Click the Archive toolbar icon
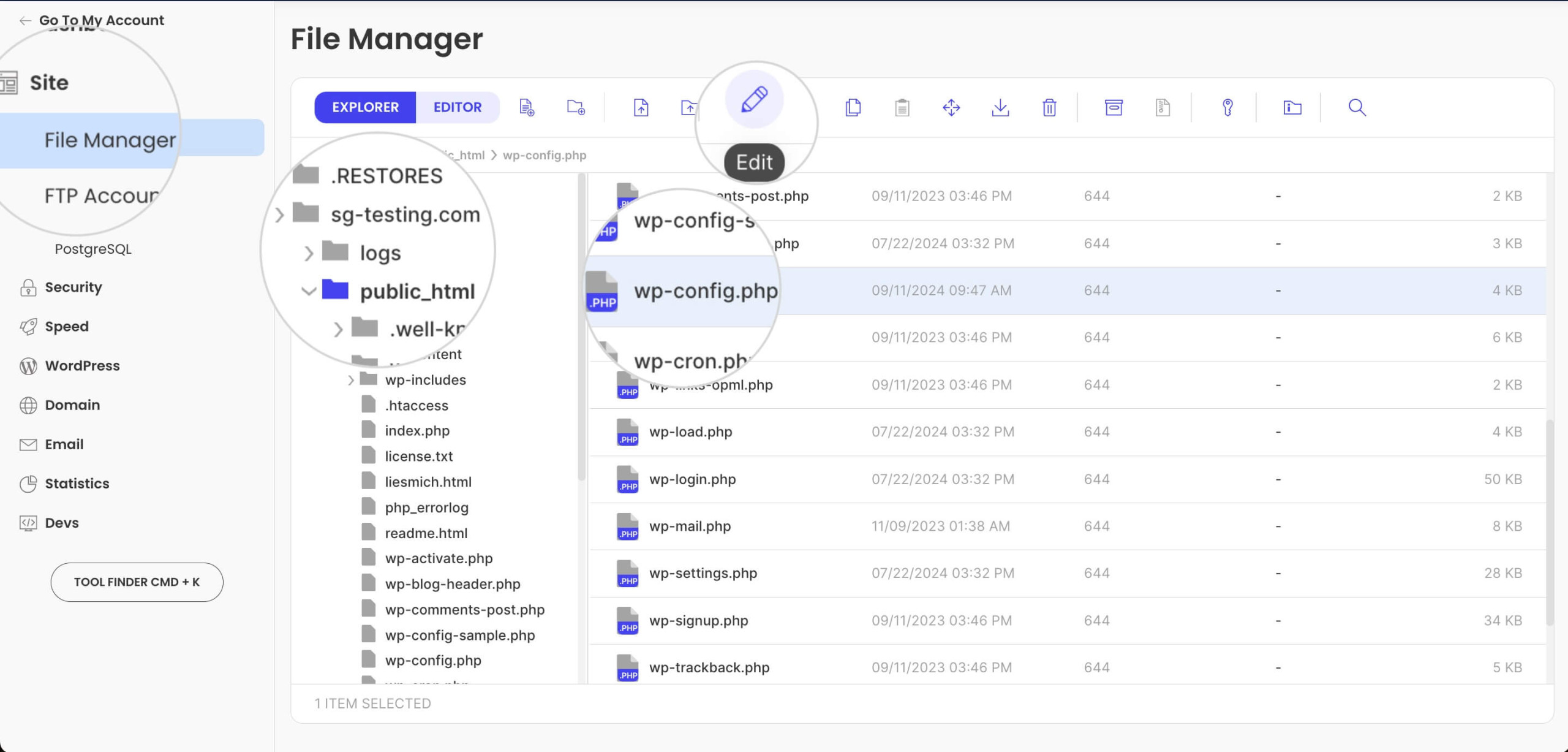This screenshot has height=752, width=1568. pyautogui.click(x=1114, y=107)
